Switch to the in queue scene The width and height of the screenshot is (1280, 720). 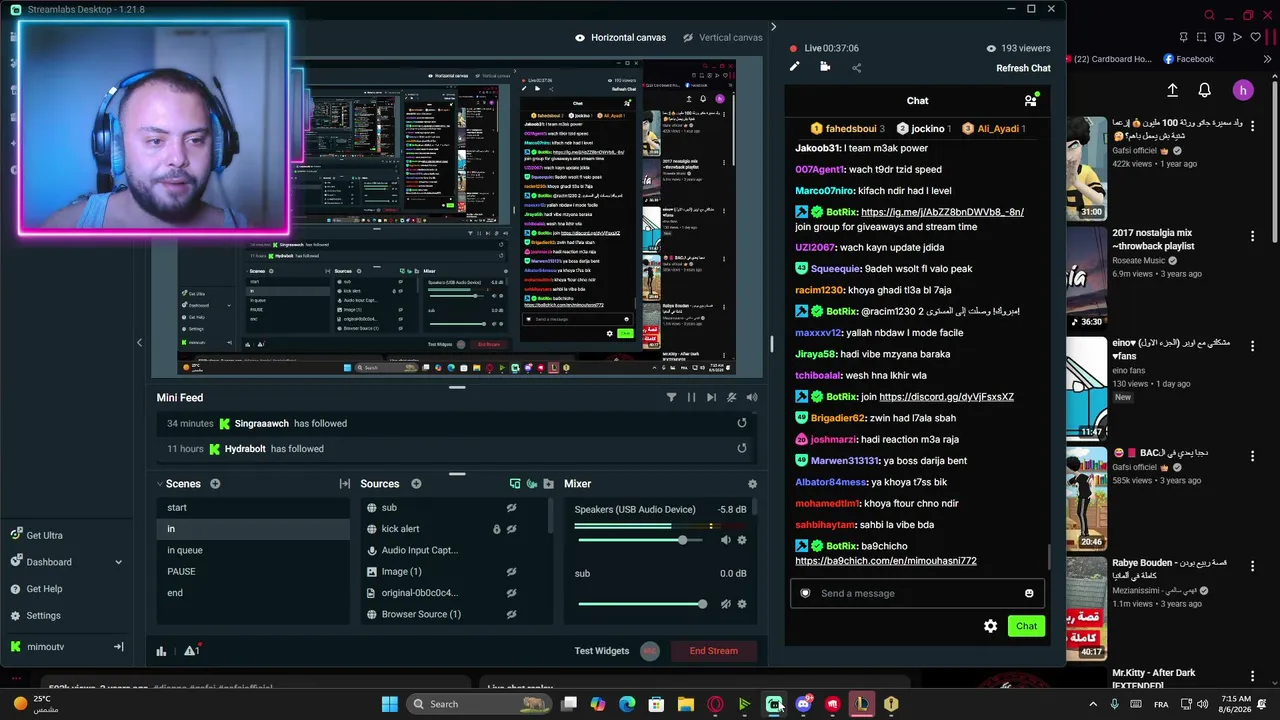pos(253,550)
